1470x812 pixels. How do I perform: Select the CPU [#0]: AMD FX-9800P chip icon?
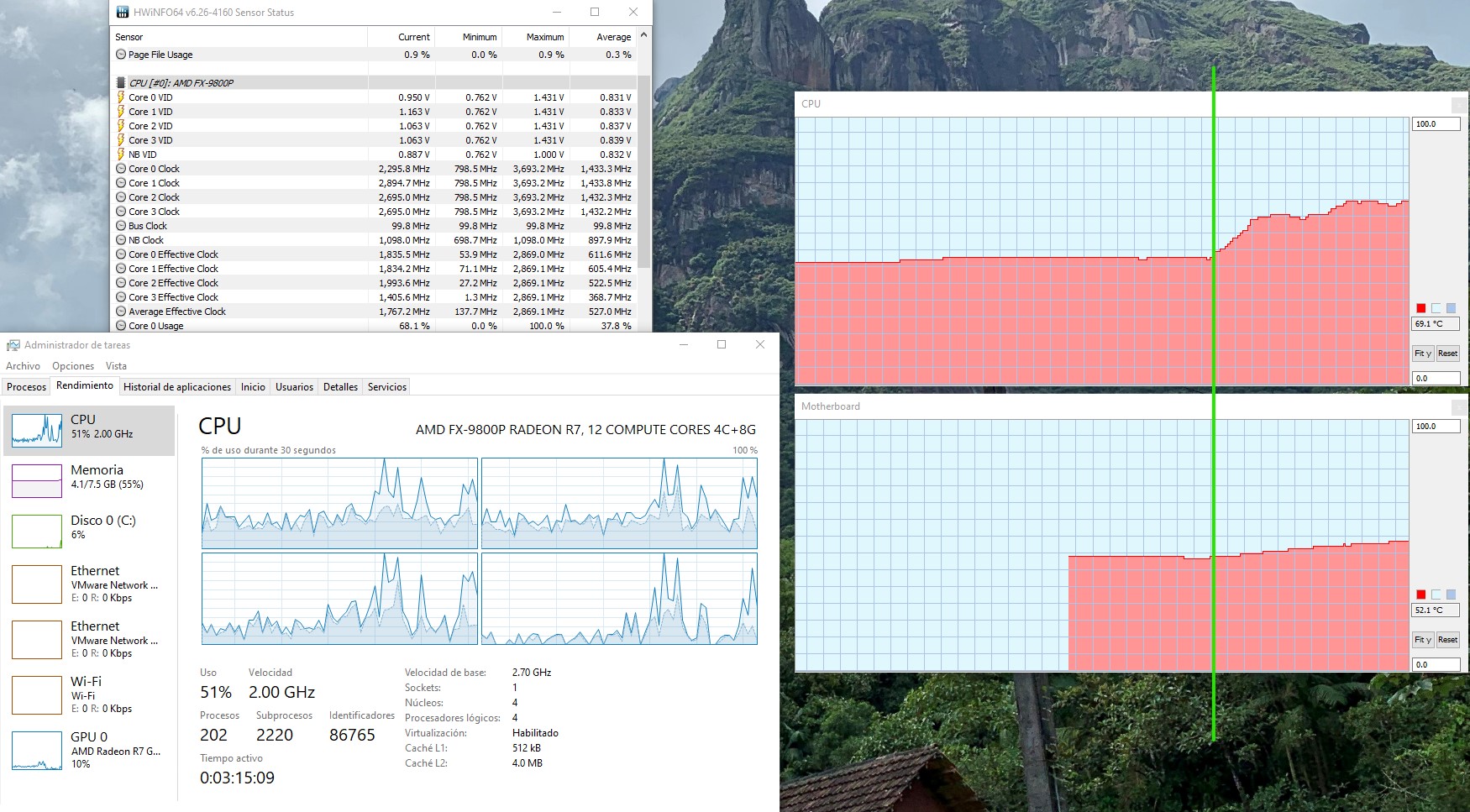[121, 83]
